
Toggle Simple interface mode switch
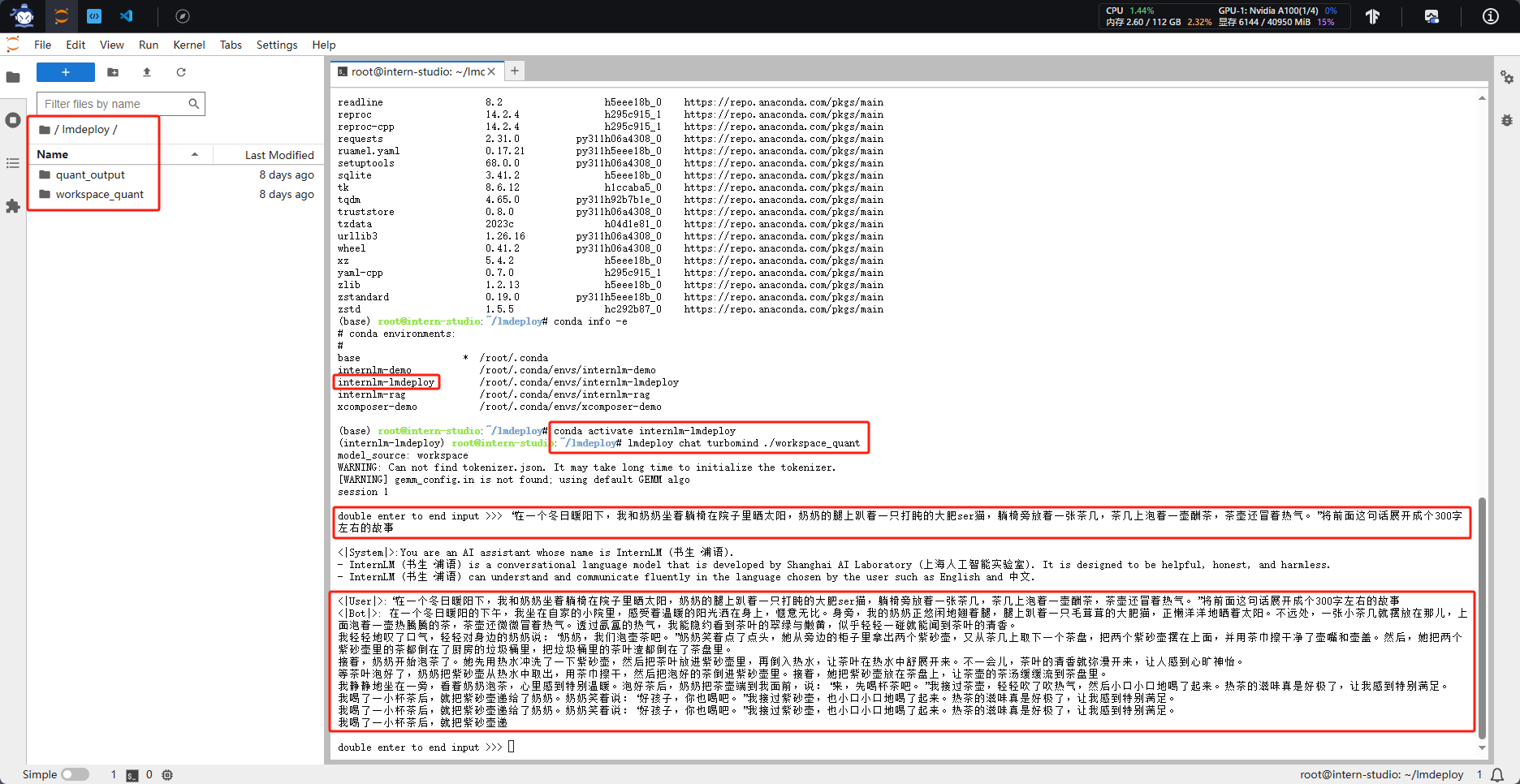pyautogui.click(x=75, y=775)
